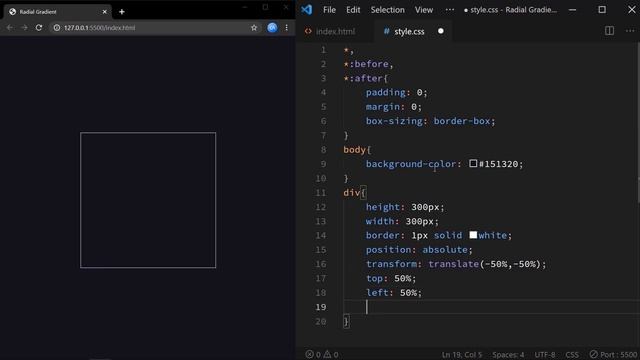The width and height of the screenshot is (640, 360).
Task: Click the 'absolute' value on line 15
Action: point(445,249)
